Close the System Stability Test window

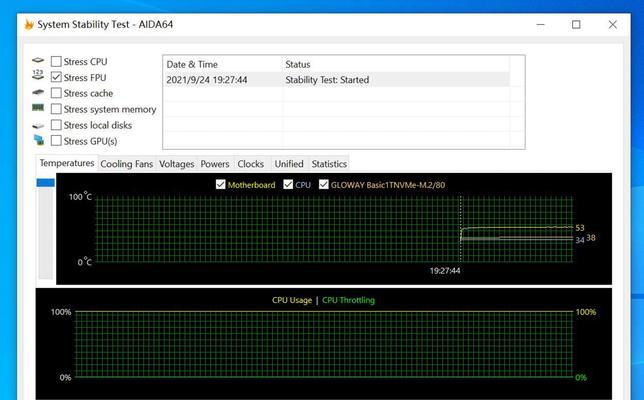612,25
